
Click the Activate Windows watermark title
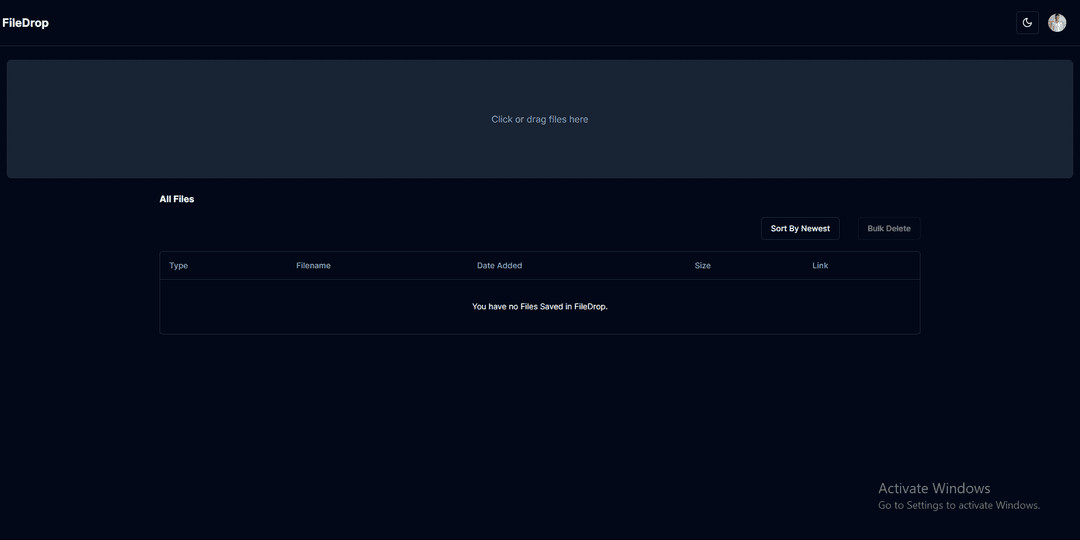(x=934, y=488)
